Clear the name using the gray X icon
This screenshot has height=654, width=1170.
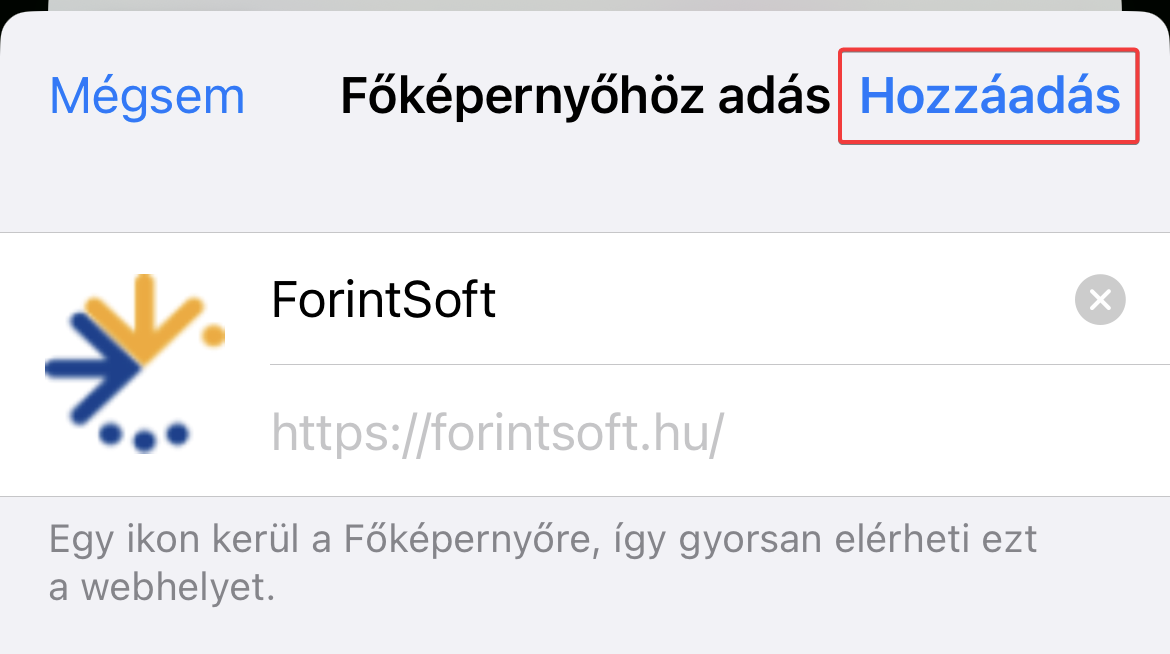tap(1100, 299)
